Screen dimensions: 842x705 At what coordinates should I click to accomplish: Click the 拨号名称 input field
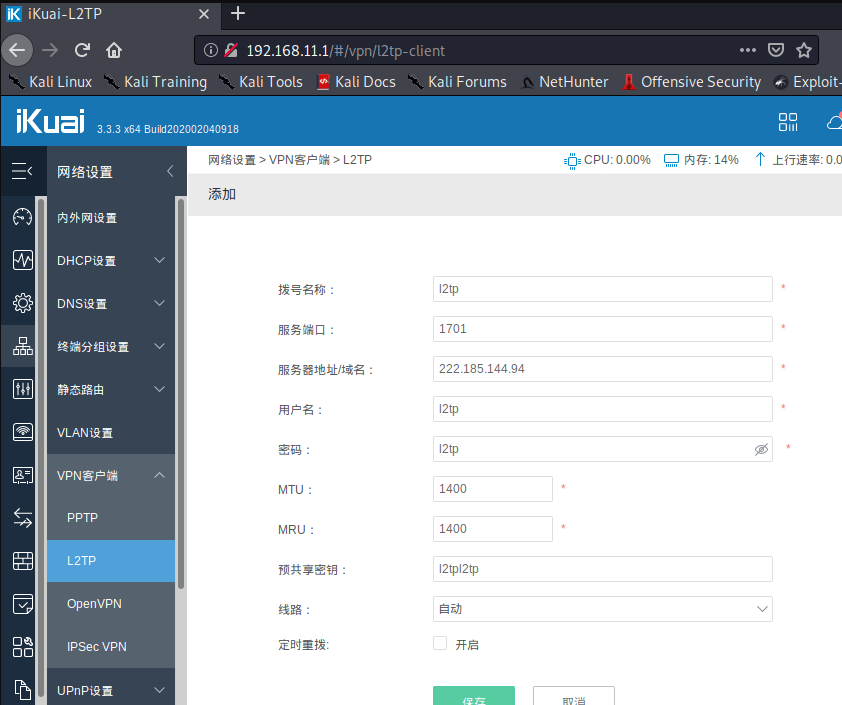[603, 289]
